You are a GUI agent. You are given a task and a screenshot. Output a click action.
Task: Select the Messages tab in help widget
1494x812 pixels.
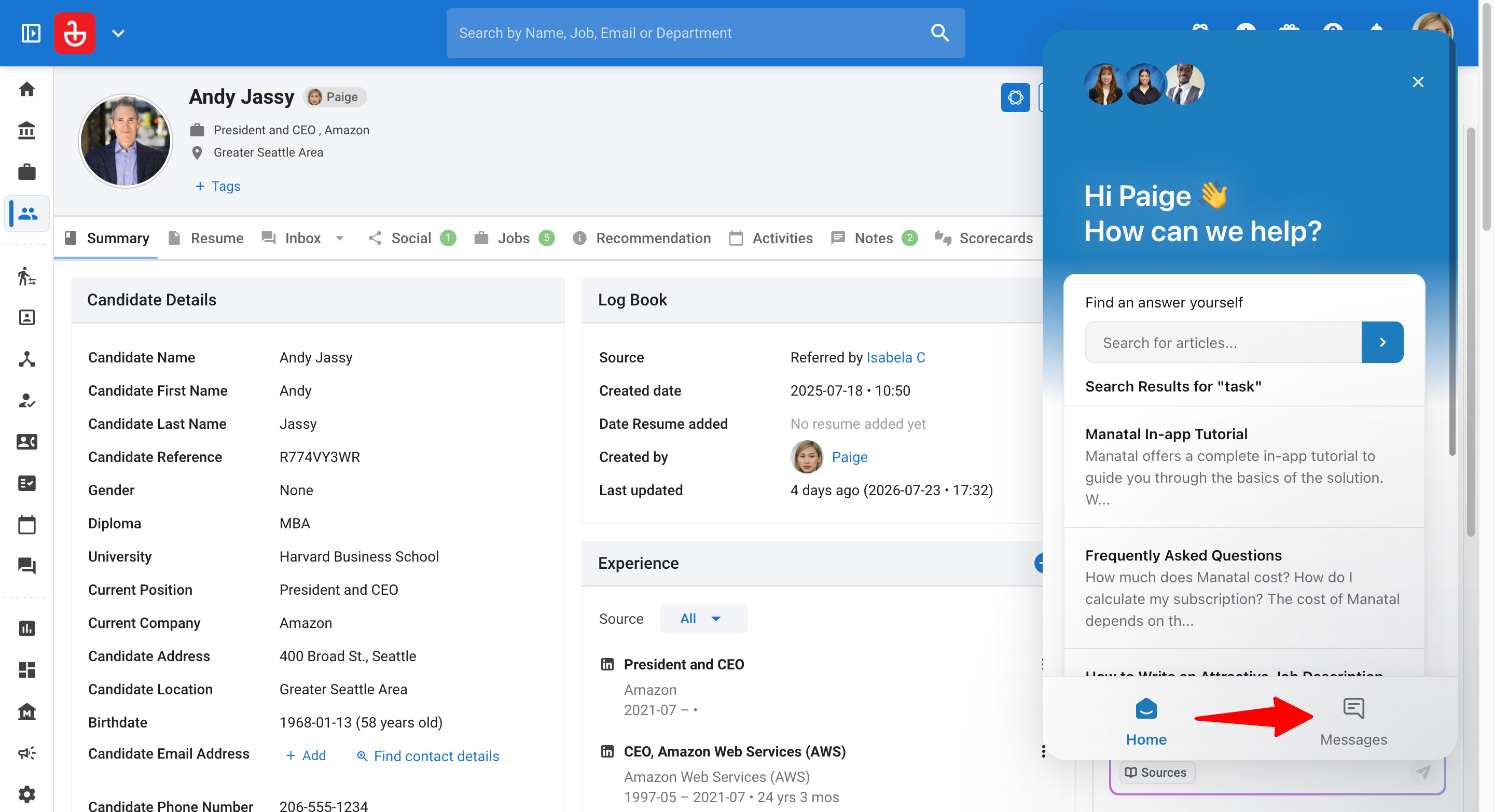1353,722
